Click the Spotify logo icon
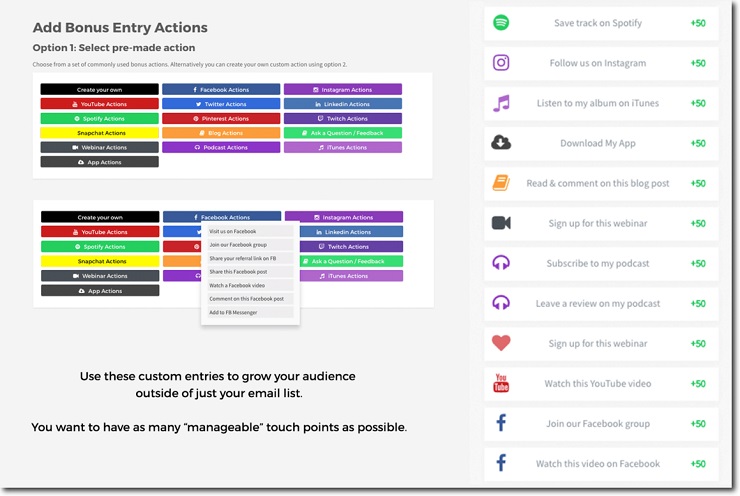 501,22
